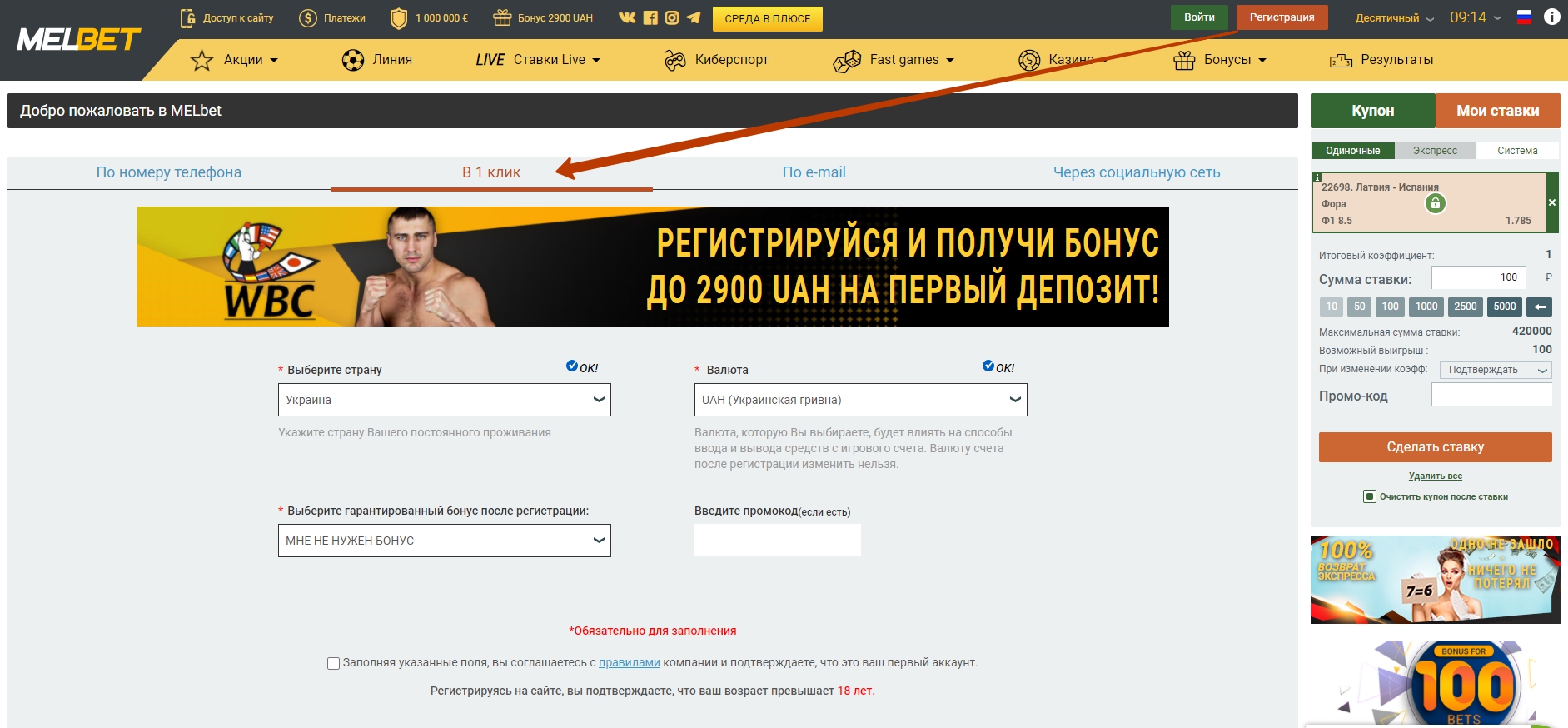Click the Войти button
The height and width of the screenshot is (728, 1568).
click(x=1199, y=17)
